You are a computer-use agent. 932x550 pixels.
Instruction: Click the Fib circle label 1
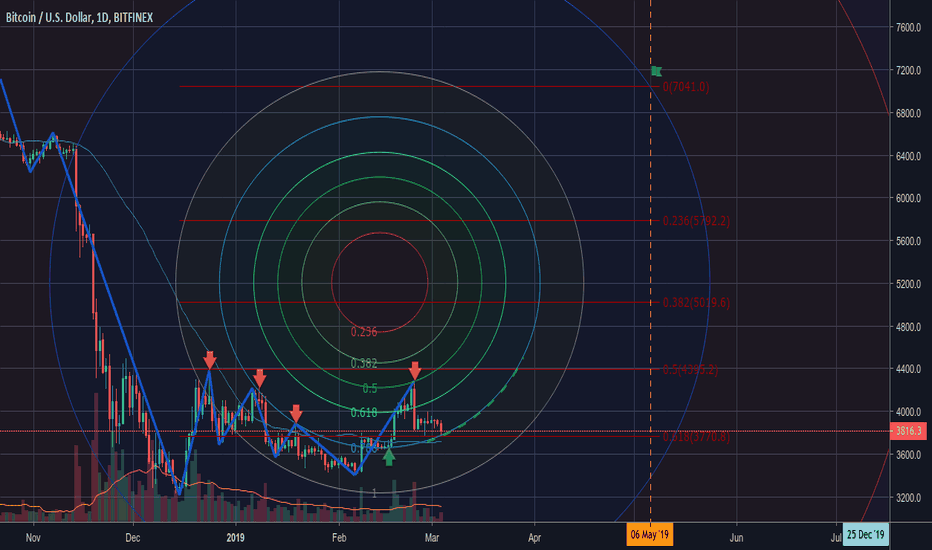click(374, 493)
